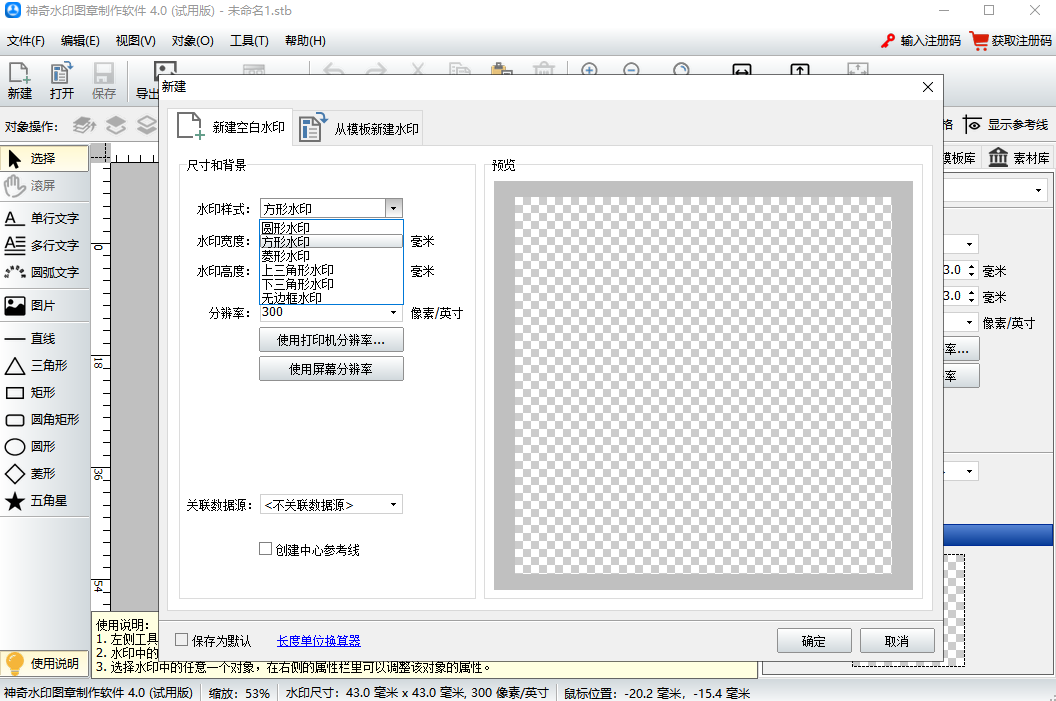Select the 矩形 rectangle tool
The width and height of the screenshot is (1056, 701).
coord(44,392)
